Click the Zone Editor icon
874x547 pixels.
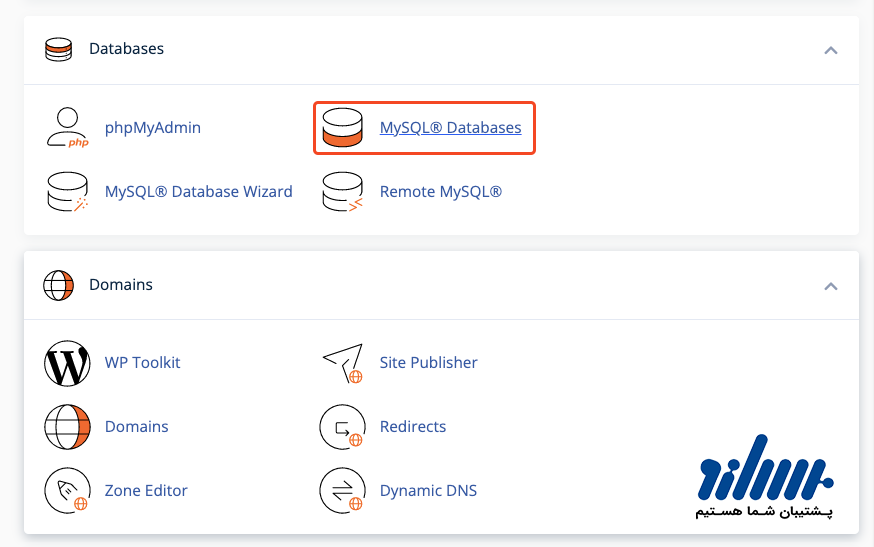pyautogui.click(x=67, y=491)
